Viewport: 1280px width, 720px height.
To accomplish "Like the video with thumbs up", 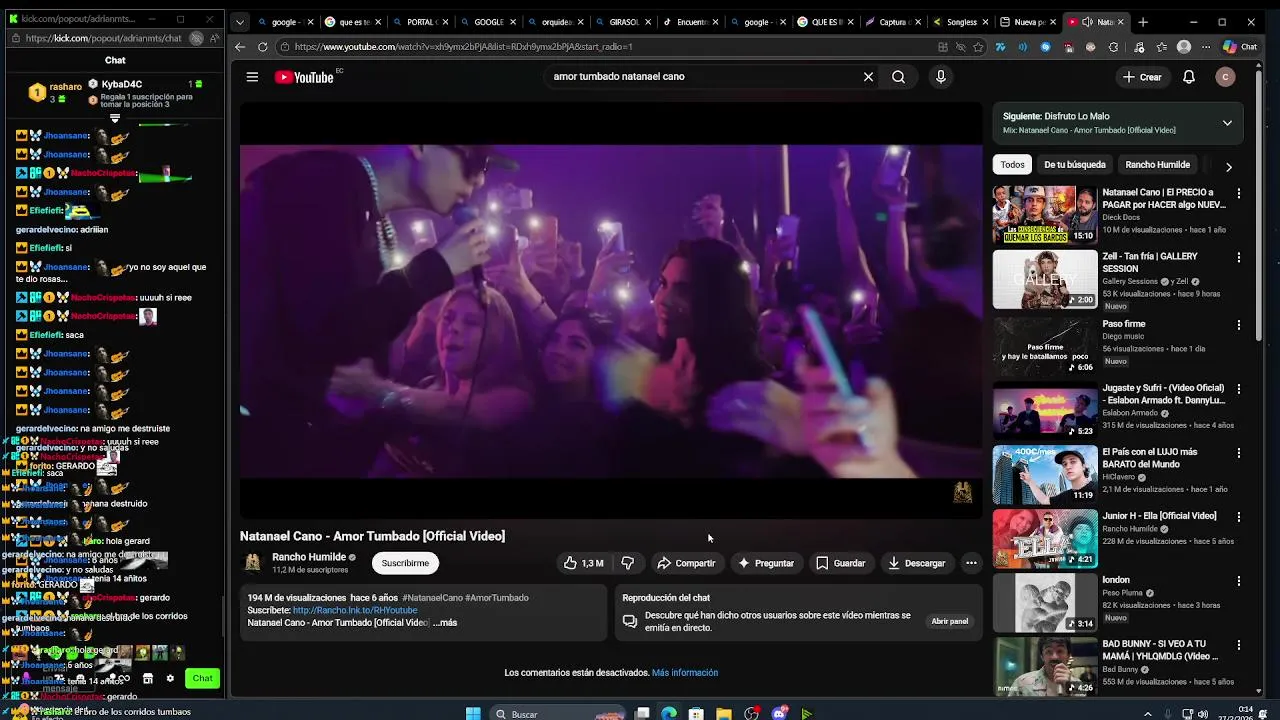I will click(583, 563).
